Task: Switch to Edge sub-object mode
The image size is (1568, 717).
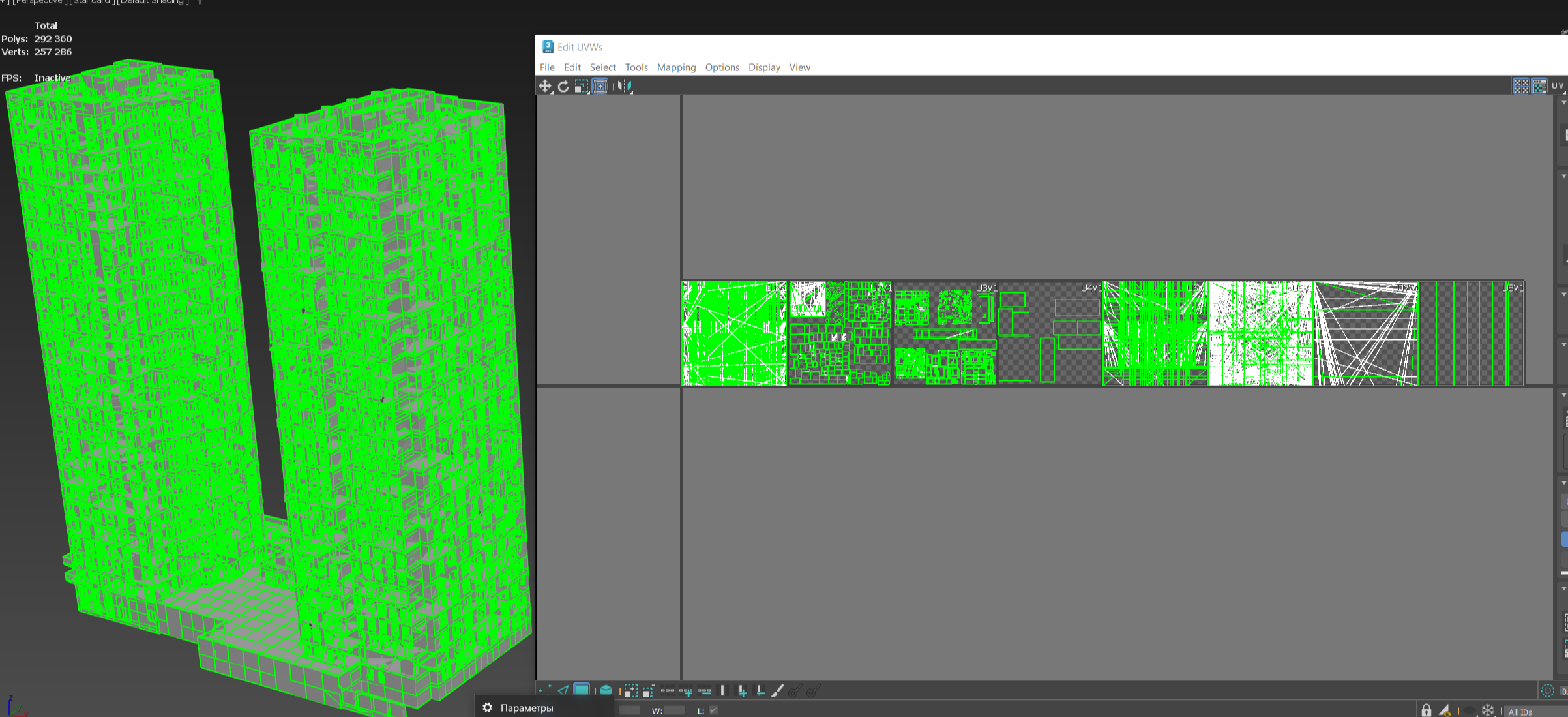Action: tap(563, 690)
